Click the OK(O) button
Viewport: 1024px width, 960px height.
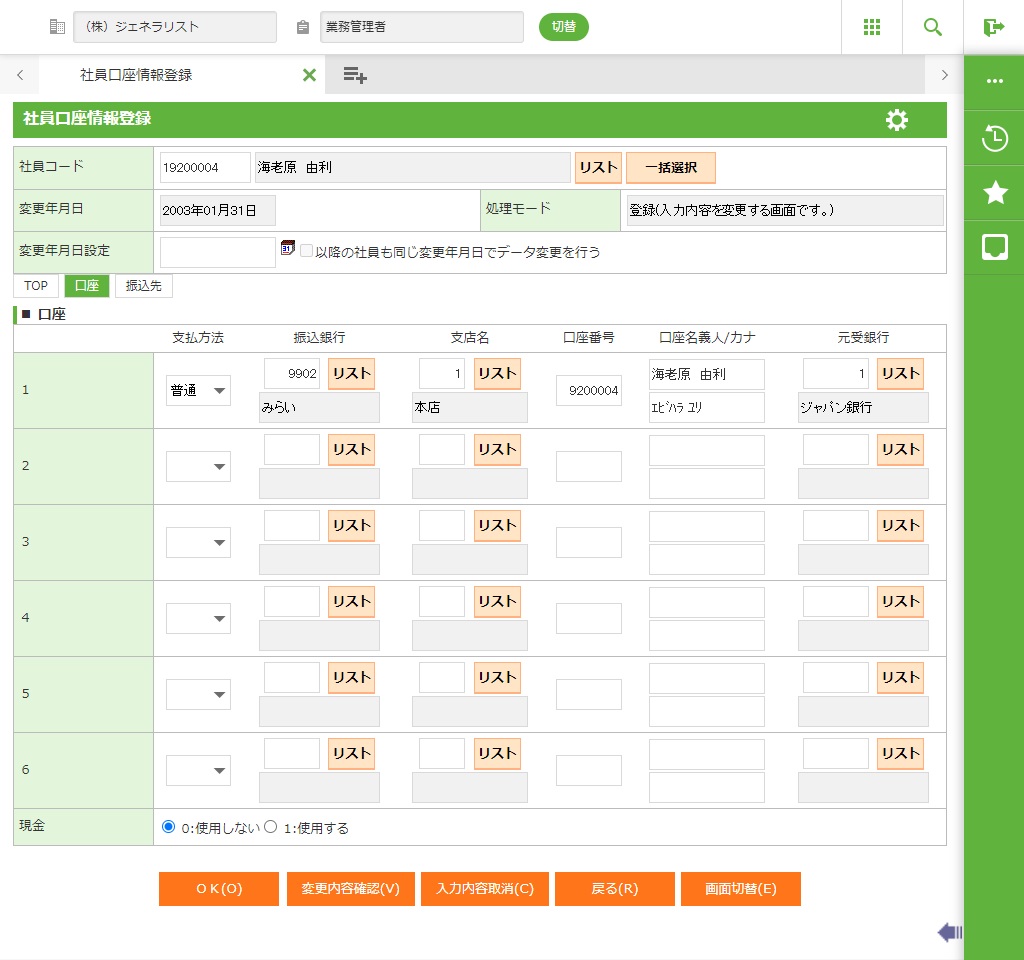click(218, 889)
